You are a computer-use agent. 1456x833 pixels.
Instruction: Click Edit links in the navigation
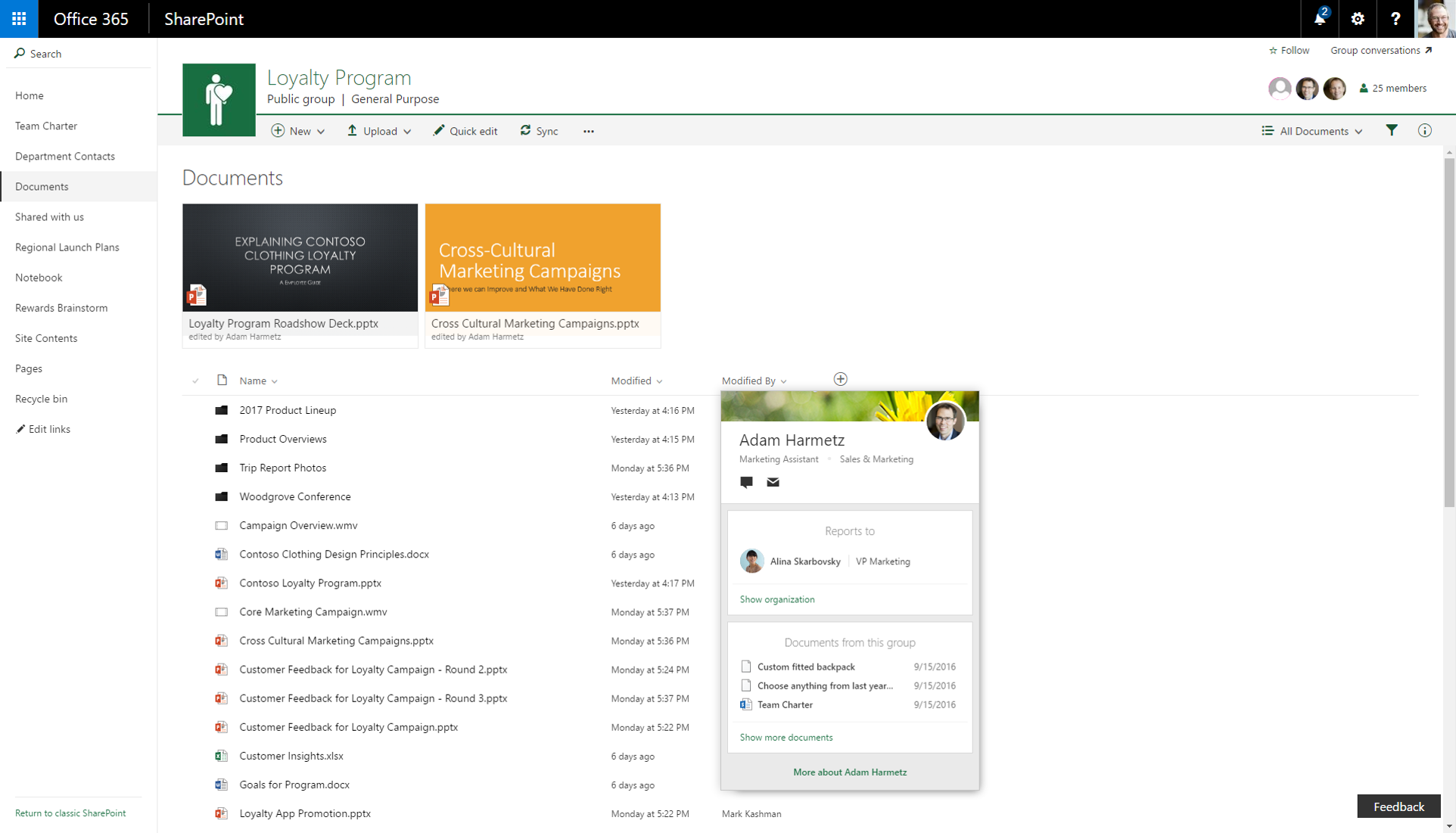click(43, 428)
